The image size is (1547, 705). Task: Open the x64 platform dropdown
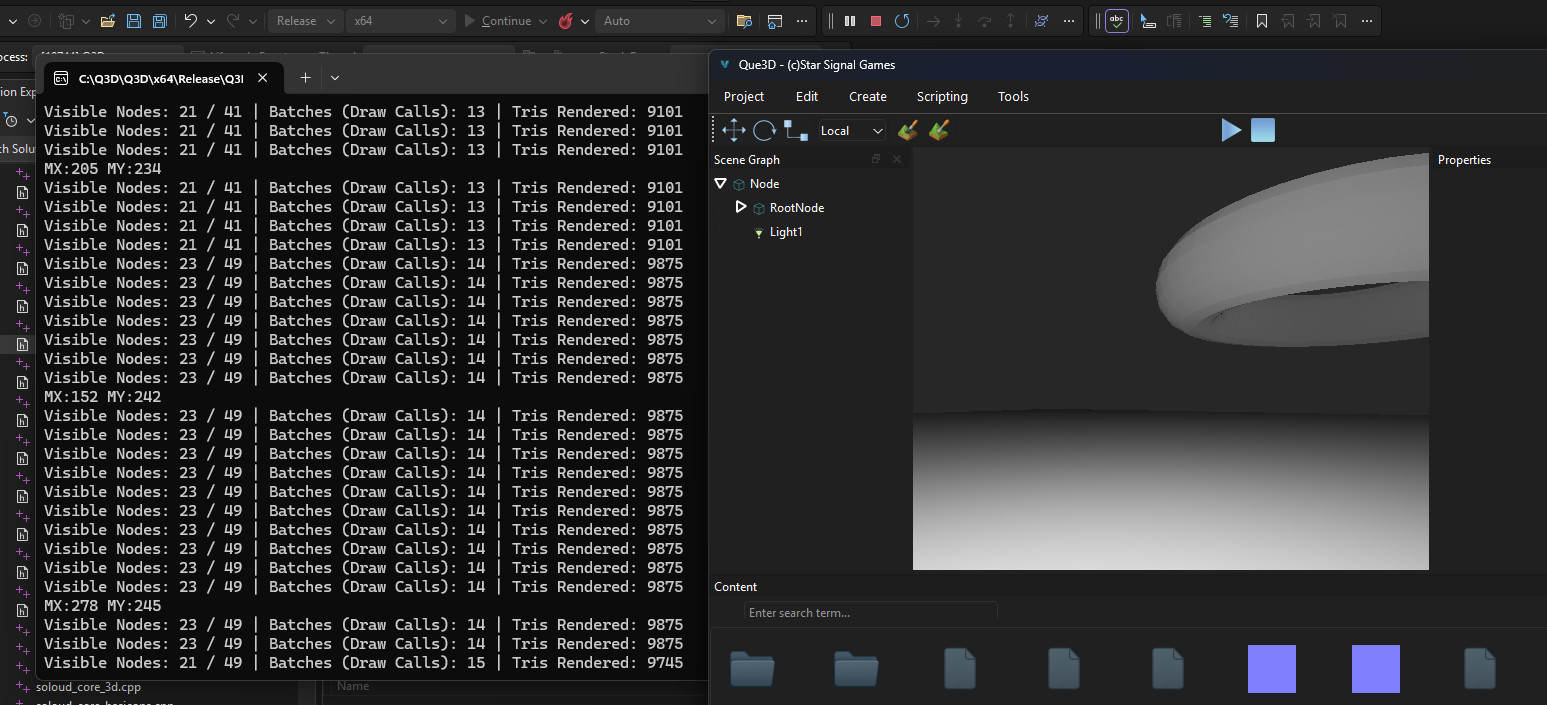point(401,21)
